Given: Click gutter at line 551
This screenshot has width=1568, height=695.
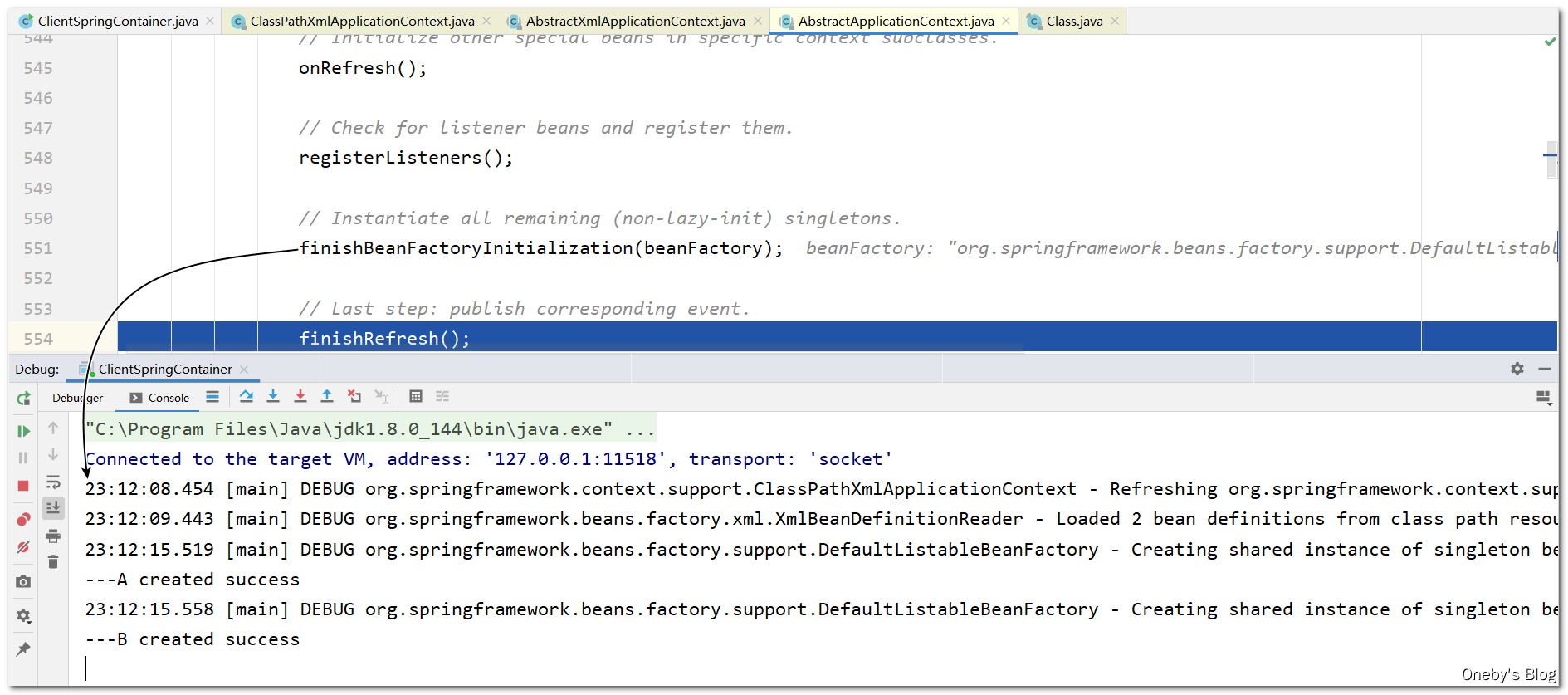Looking at the screenshot, I should pyautogui.click(x=38, y=248).
